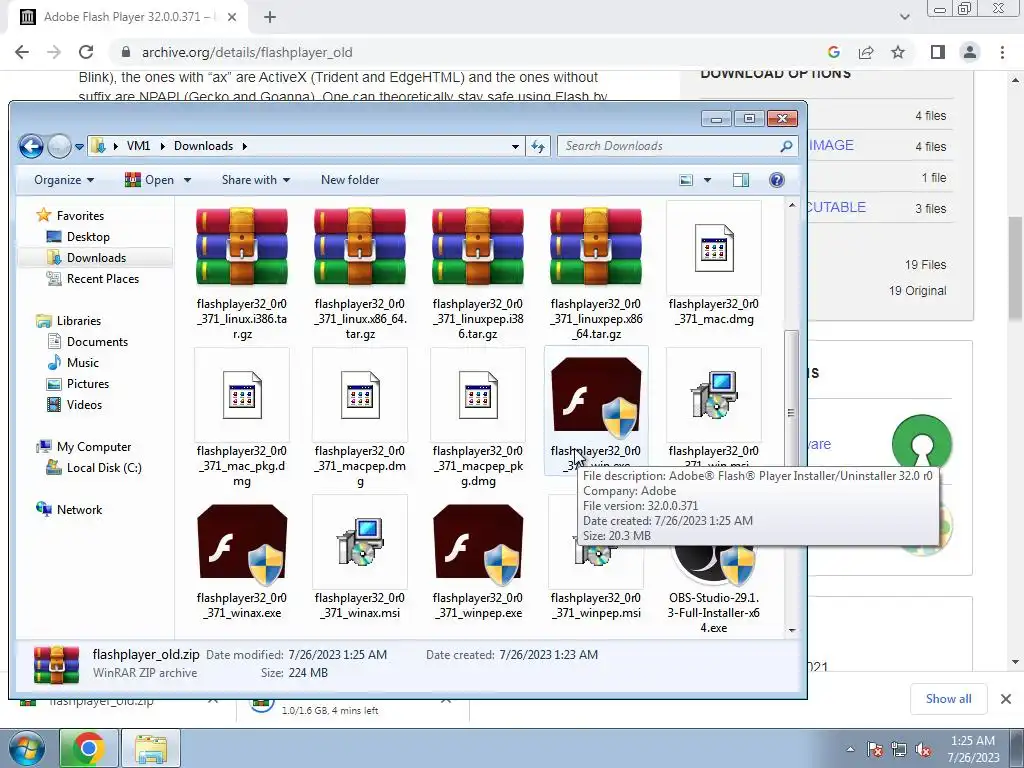The height and width of the screenshot is (768, 1024).
Task: Open Music library
Action: (82, 363)
